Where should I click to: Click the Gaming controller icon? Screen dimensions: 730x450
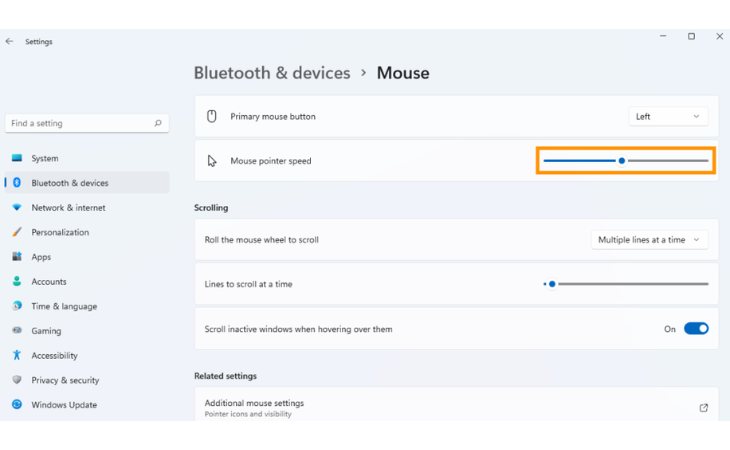17,331
